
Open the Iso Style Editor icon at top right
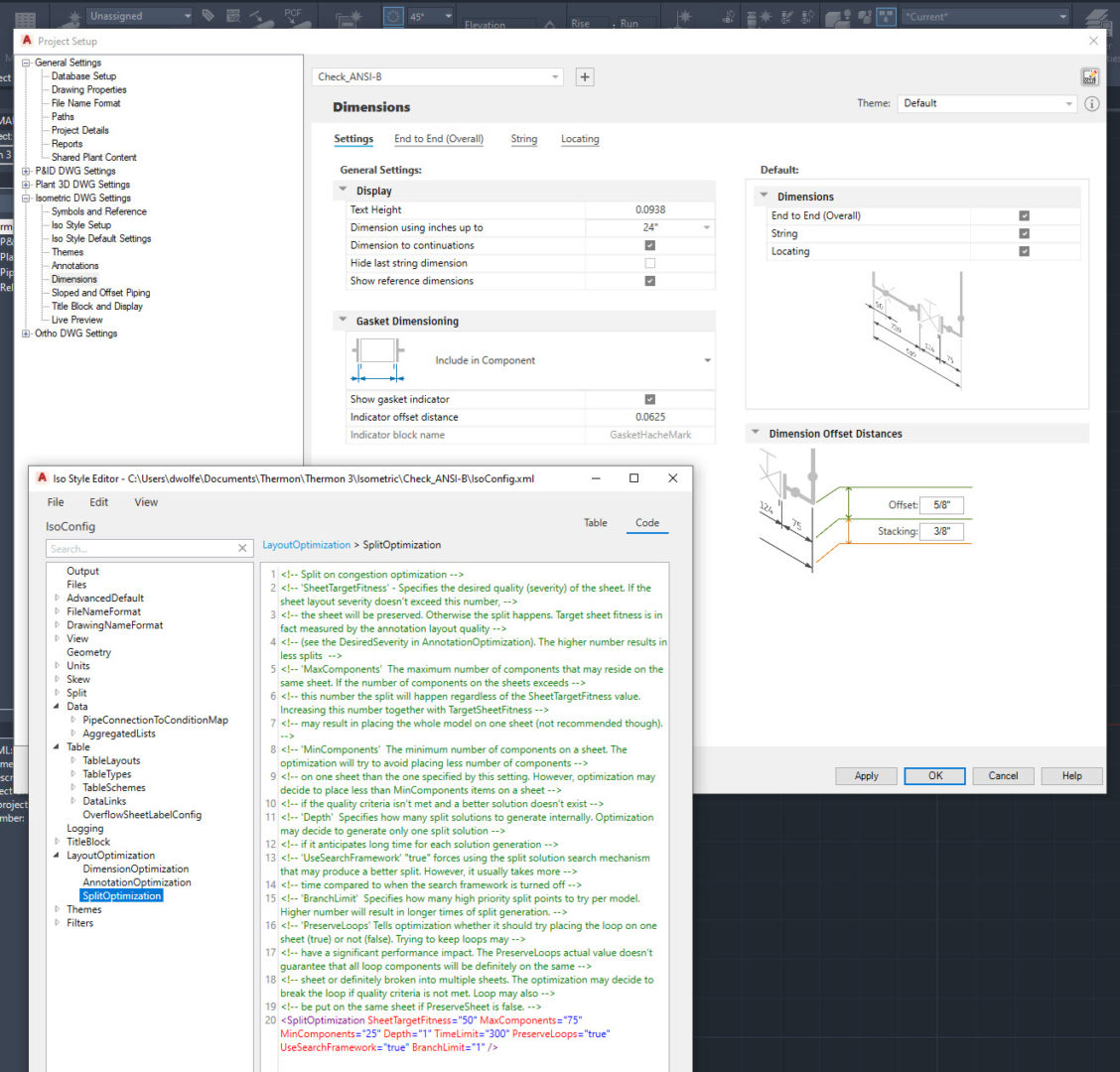click(1090, 77)
